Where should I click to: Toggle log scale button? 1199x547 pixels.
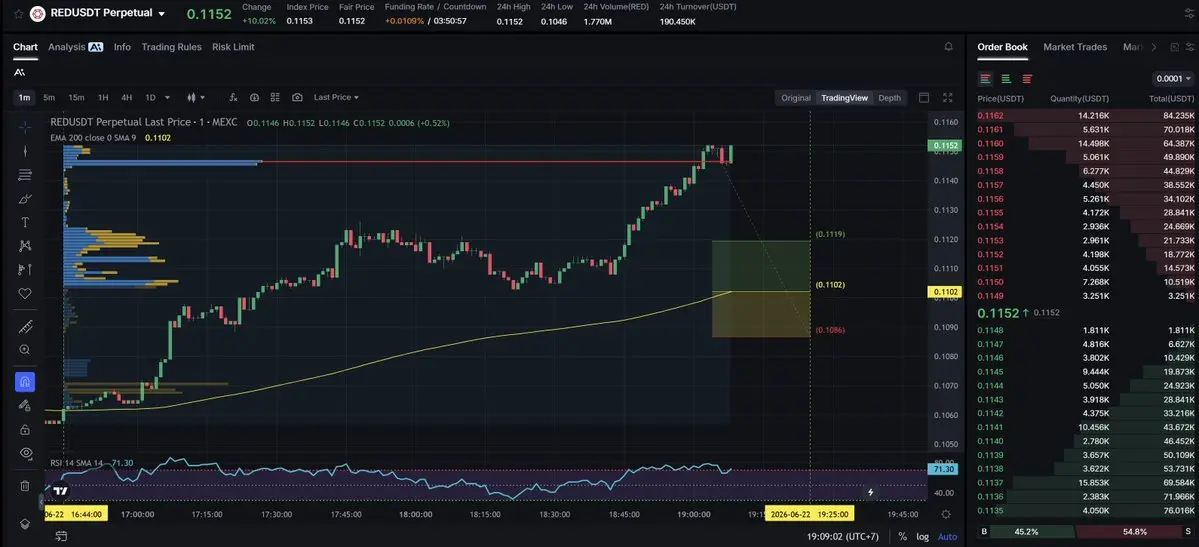(x=923, y=537)
